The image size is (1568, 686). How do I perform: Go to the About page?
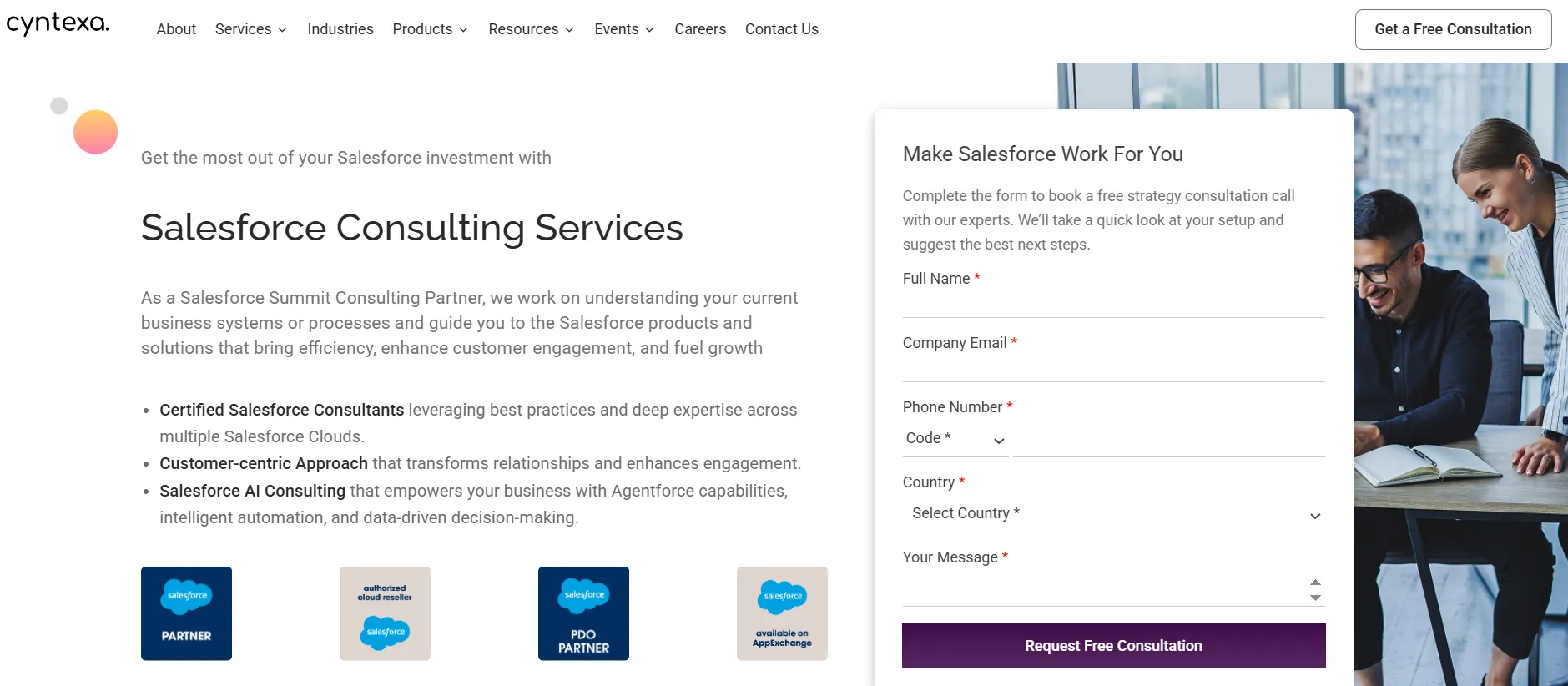[176, 29]
